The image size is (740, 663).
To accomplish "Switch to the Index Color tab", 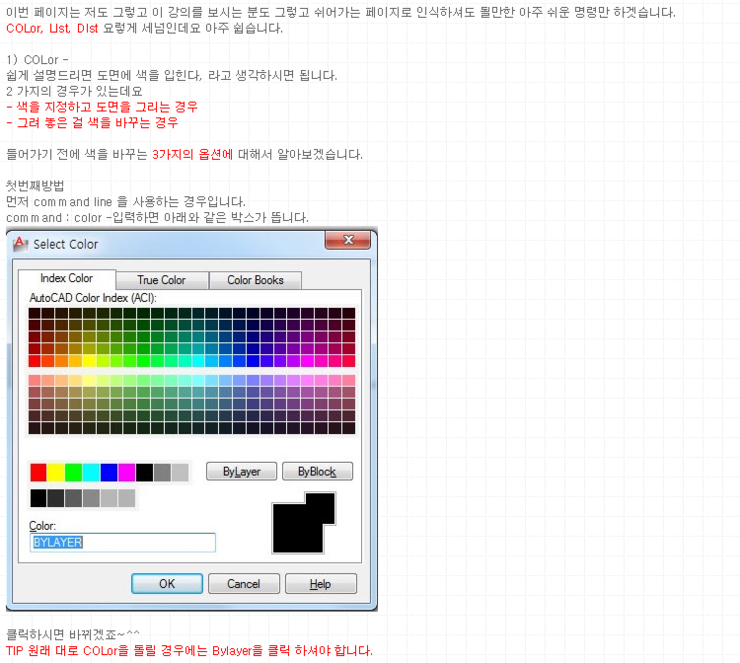I will coord(67,278).
